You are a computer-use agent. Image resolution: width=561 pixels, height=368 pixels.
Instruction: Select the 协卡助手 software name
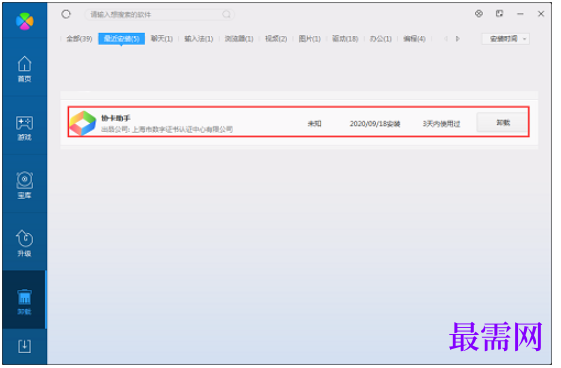pos(116,118)
